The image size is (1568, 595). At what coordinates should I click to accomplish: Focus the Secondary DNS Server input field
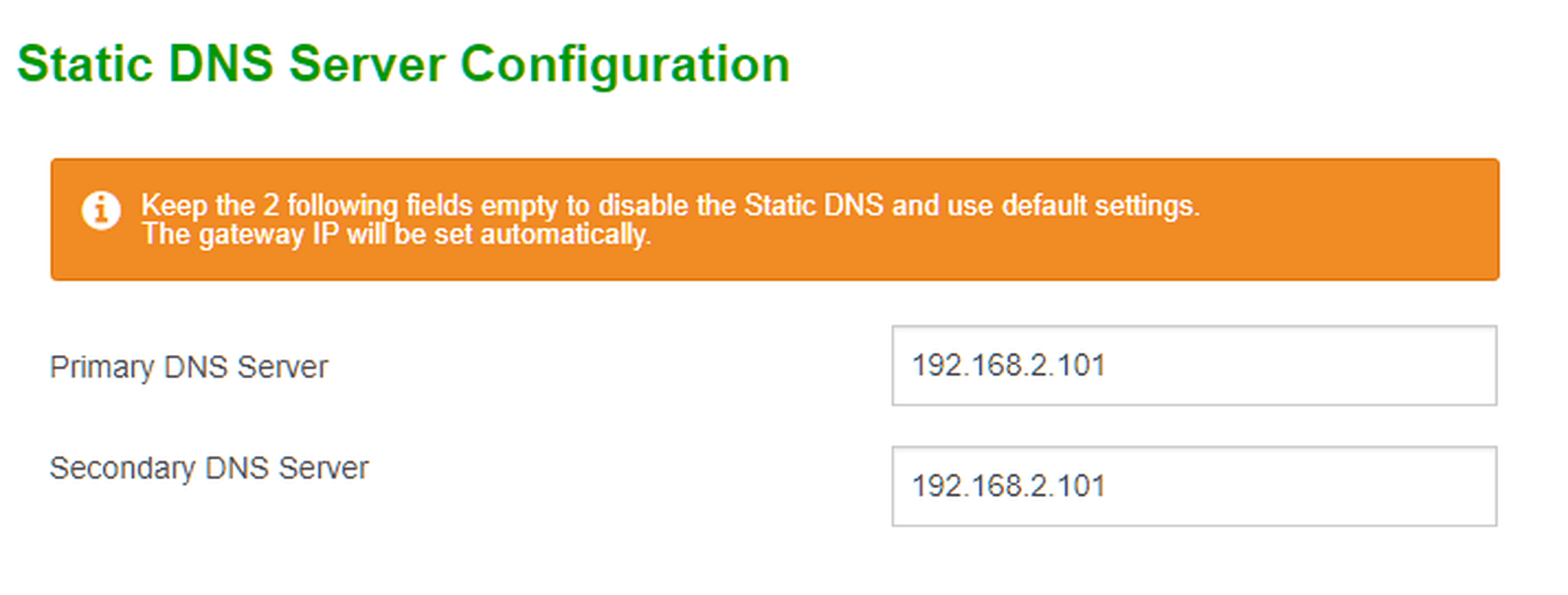1194,486
